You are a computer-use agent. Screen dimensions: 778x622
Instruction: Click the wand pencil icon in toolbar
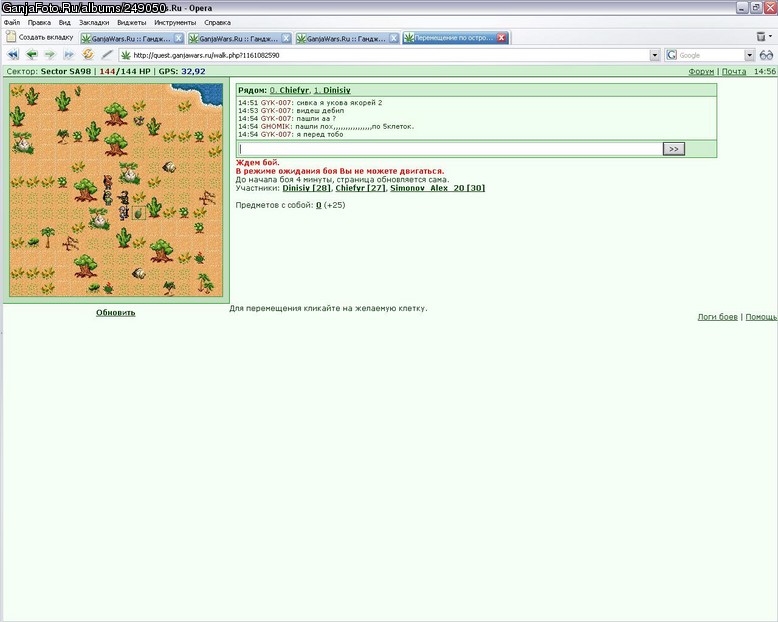pos(106,55)
